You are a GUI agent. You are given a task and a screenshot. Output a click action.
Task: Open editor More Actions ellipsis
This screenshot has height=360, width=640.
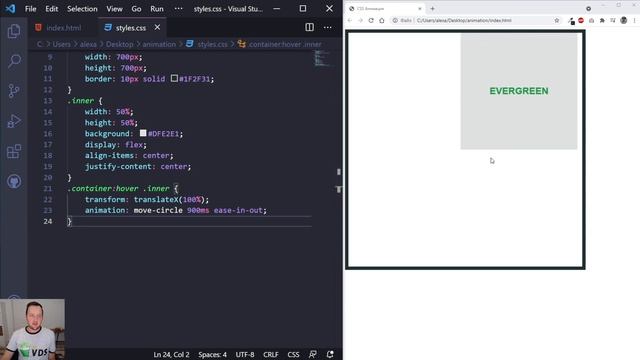pyautogui.click(x=327, y=27)
